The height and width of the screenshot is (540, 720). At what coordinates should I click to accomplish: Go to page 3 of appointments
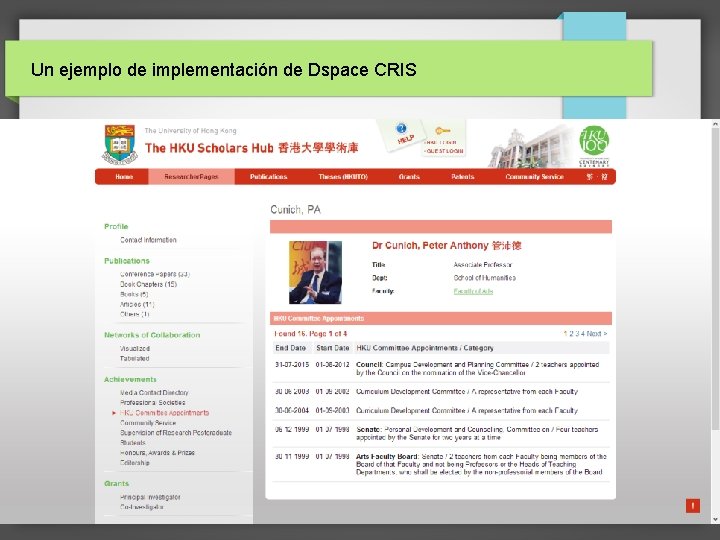pos(577,334)
